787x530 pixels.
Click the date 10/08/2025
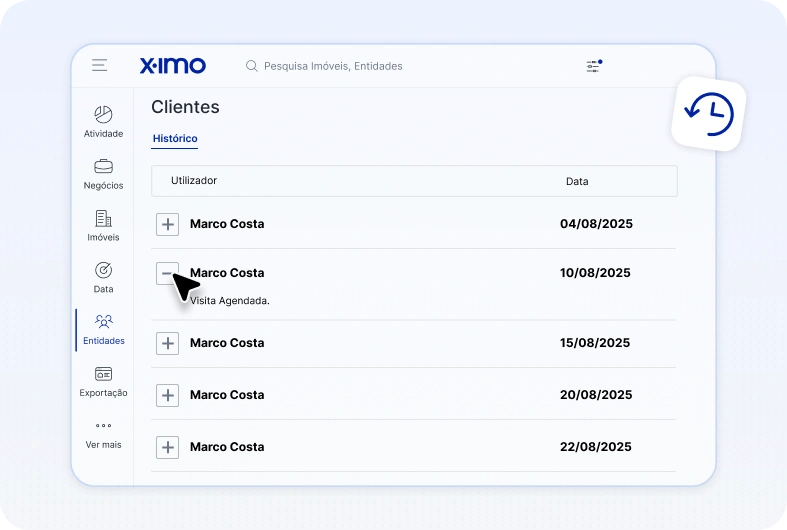(x=595, y=273)
